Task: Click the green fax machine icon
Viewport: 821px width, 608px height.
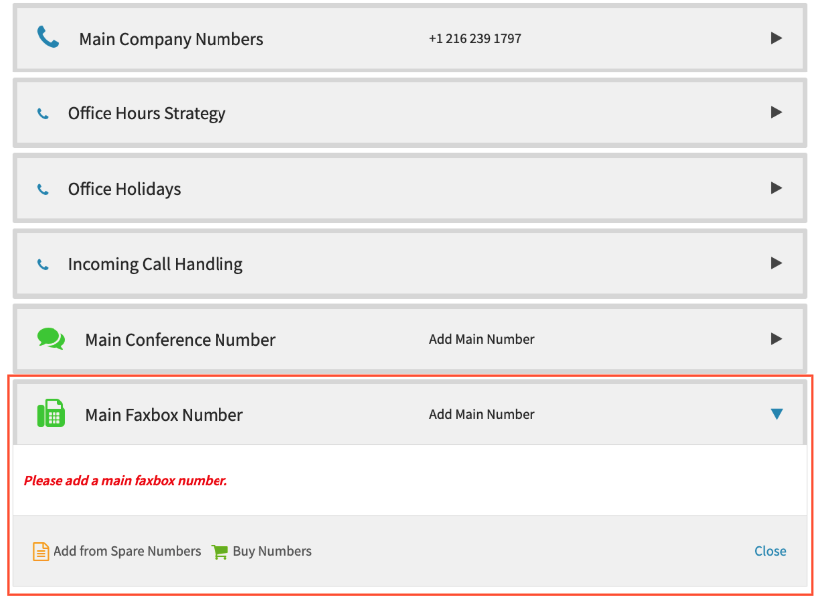Action: point(51,413)
